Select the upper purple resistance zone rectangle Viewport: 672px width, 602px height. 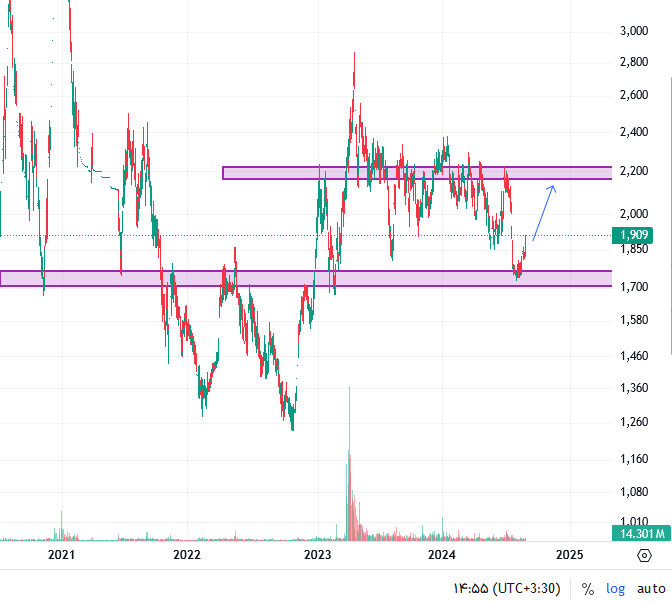click(417, 173)
